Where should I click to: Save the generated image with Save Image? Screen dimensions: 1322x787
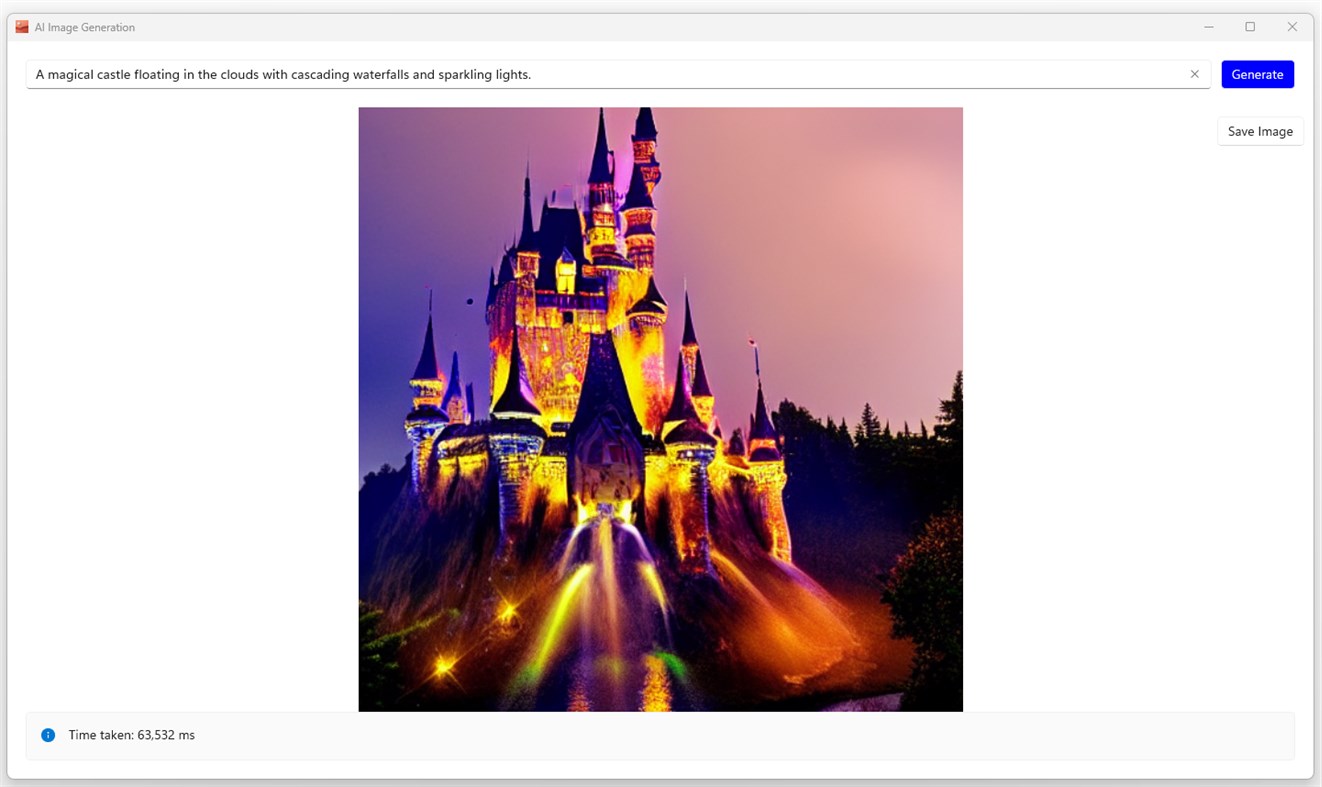point(1259,131)
